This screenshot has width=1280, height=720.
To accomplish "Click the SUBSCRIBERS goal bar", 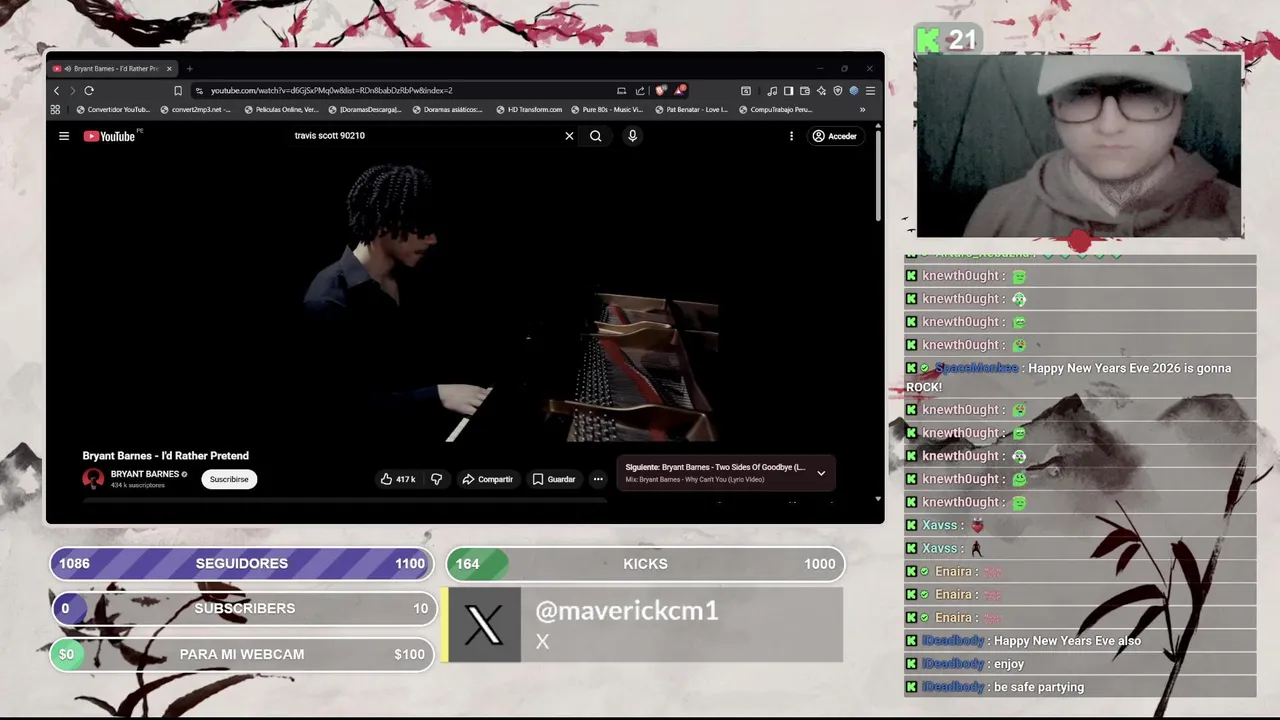I will click(242, 609).
